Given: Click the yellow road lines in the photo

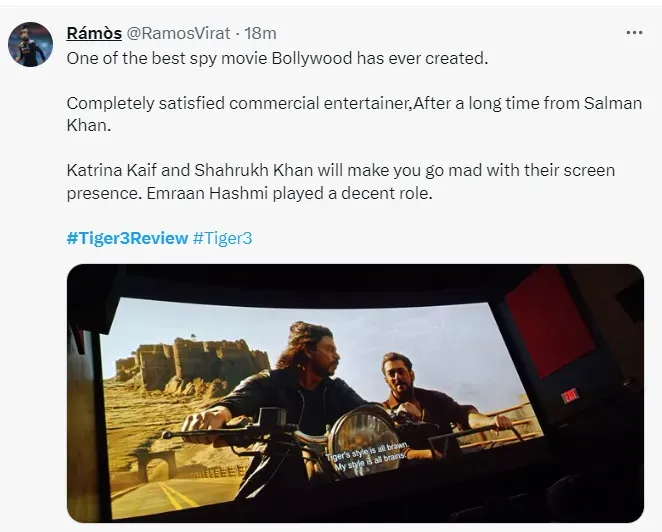Looking at the screenshot, I should (176, 495).
